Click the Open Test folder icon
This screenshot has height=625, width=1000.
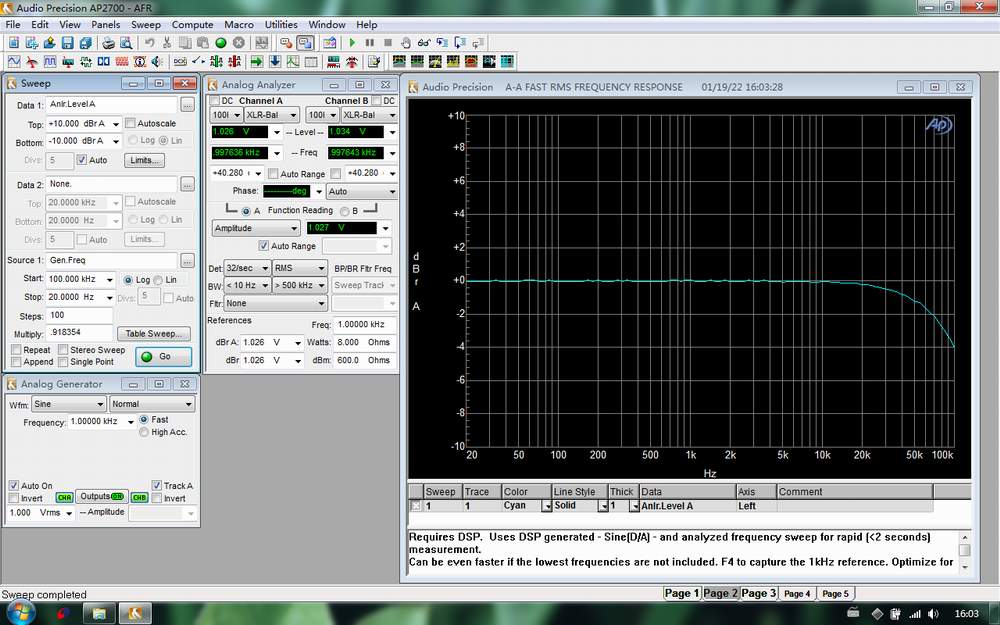[x=49, y=43]
